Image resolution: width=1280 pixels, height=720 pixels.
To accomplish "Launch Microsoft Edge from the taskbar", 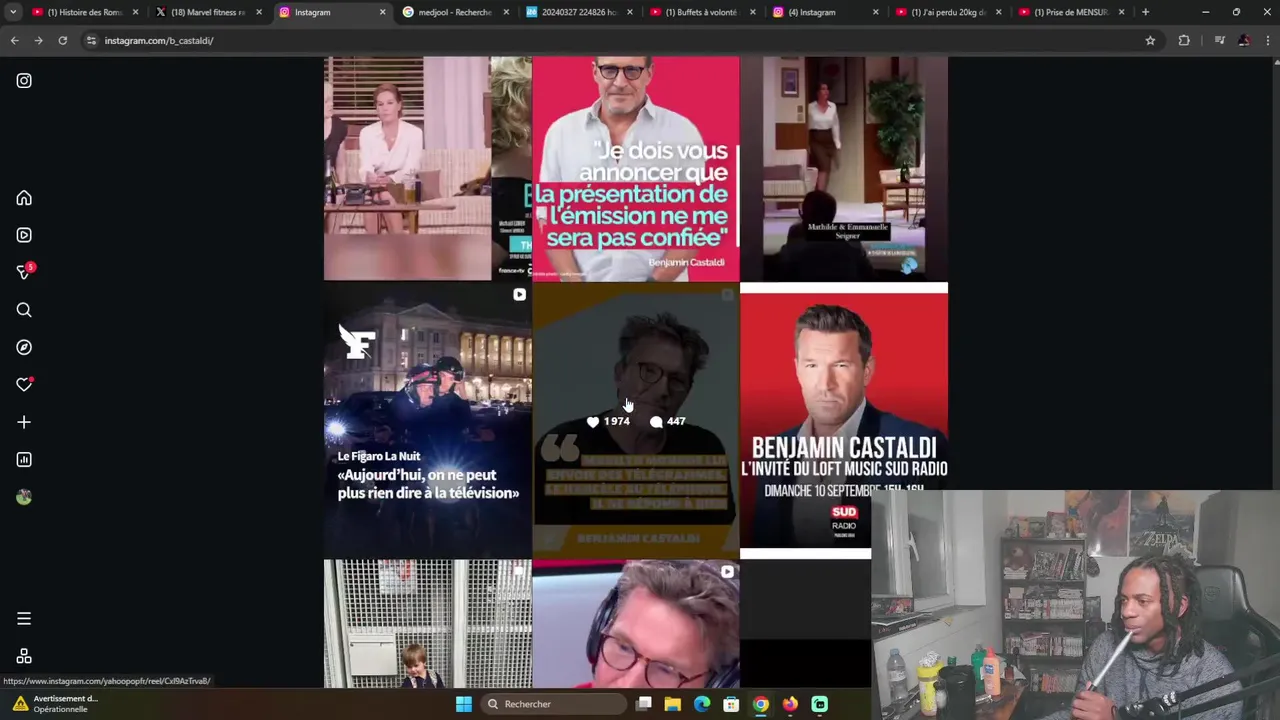I will 702,704.
